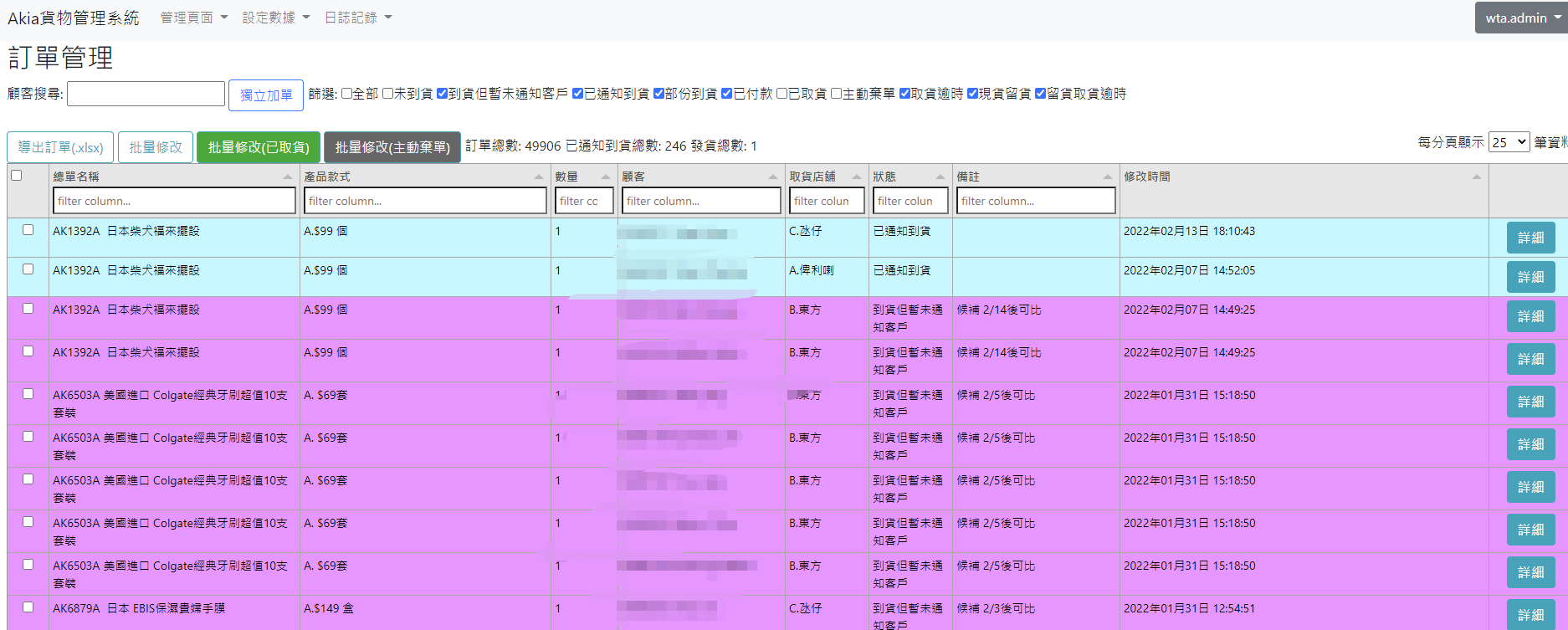Uncheck the 取貨逾時 filter

coord(904,94)
